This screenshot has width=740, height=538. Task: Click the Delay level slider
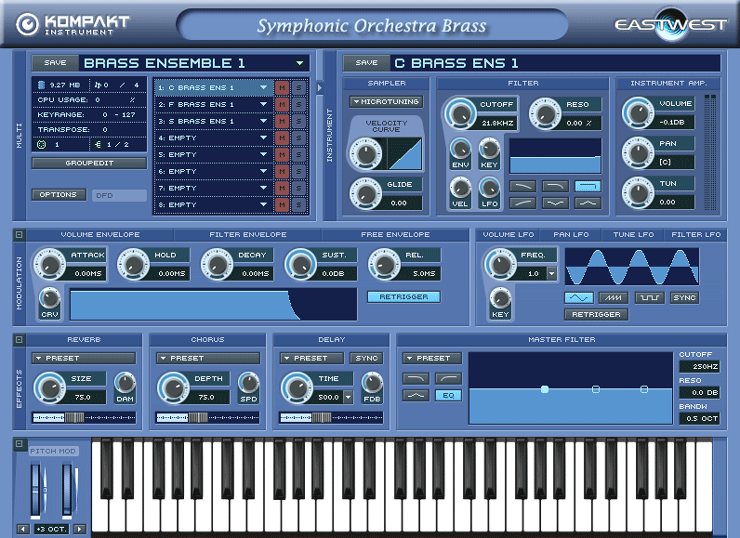[x=331, y=417]
